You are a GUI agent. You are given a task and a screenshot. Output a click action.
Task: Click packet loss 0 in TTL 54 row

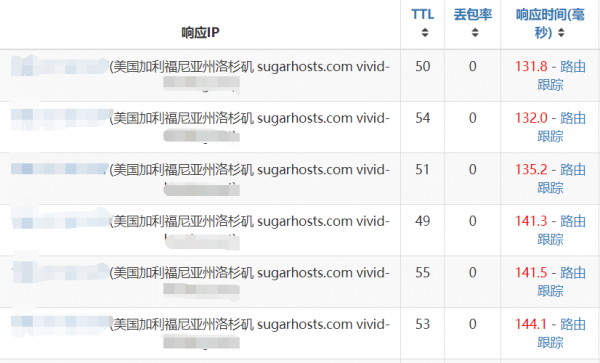473,118
